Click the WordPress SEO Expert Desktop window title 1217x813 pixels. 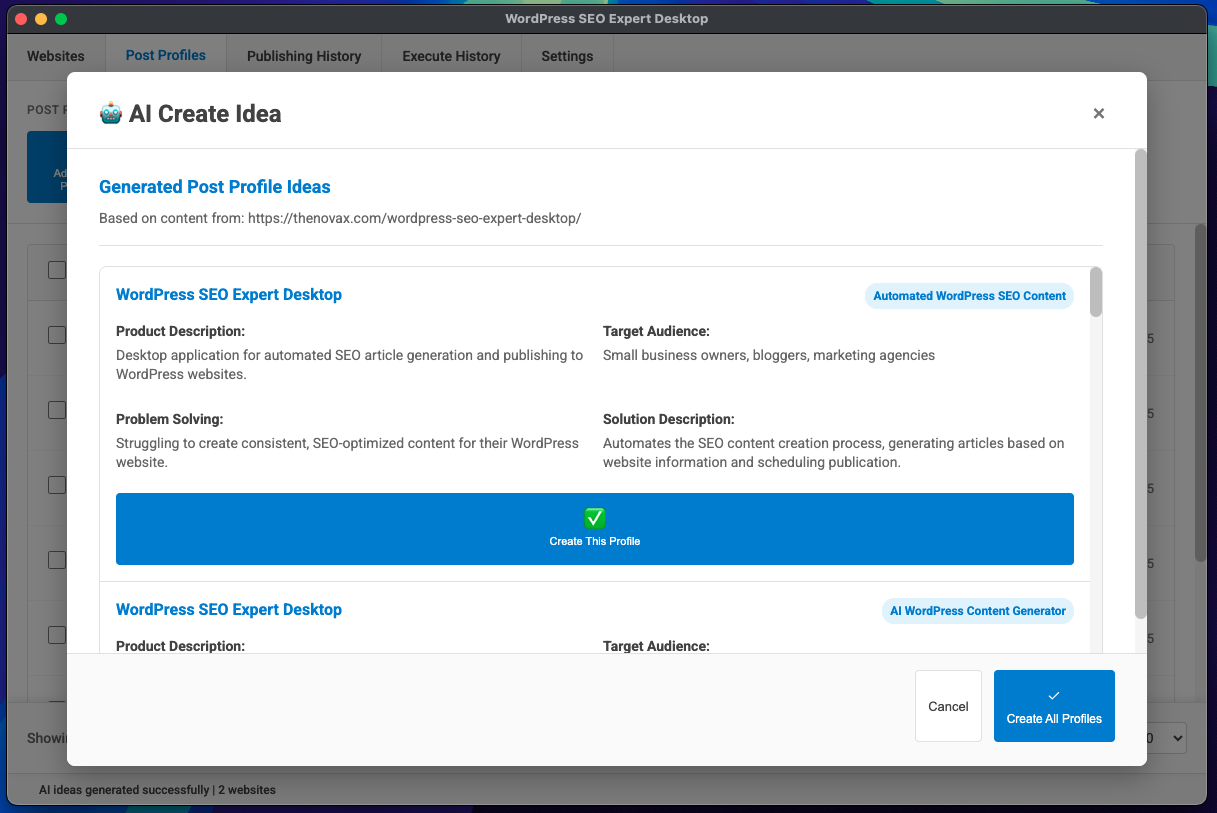[607, 19]
